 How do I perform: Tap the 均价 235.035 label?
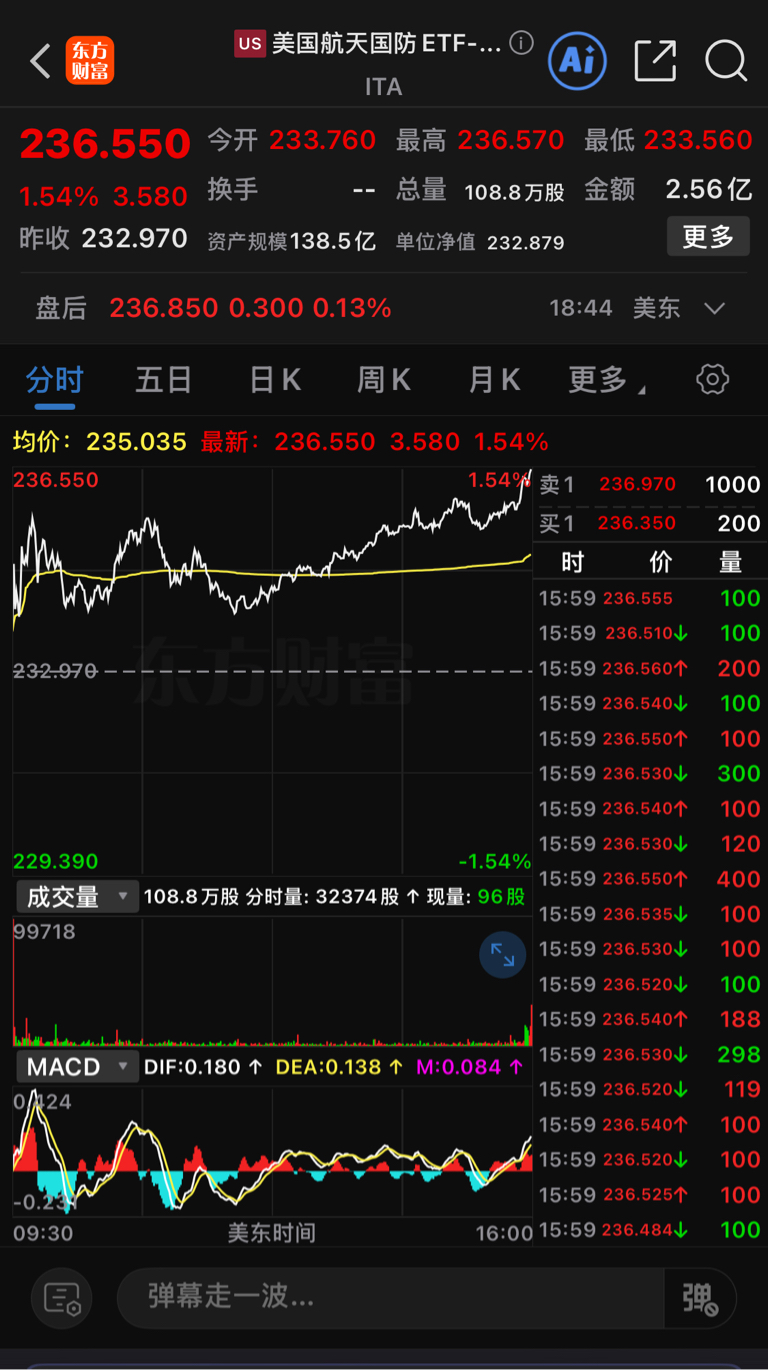pos(100,442)
